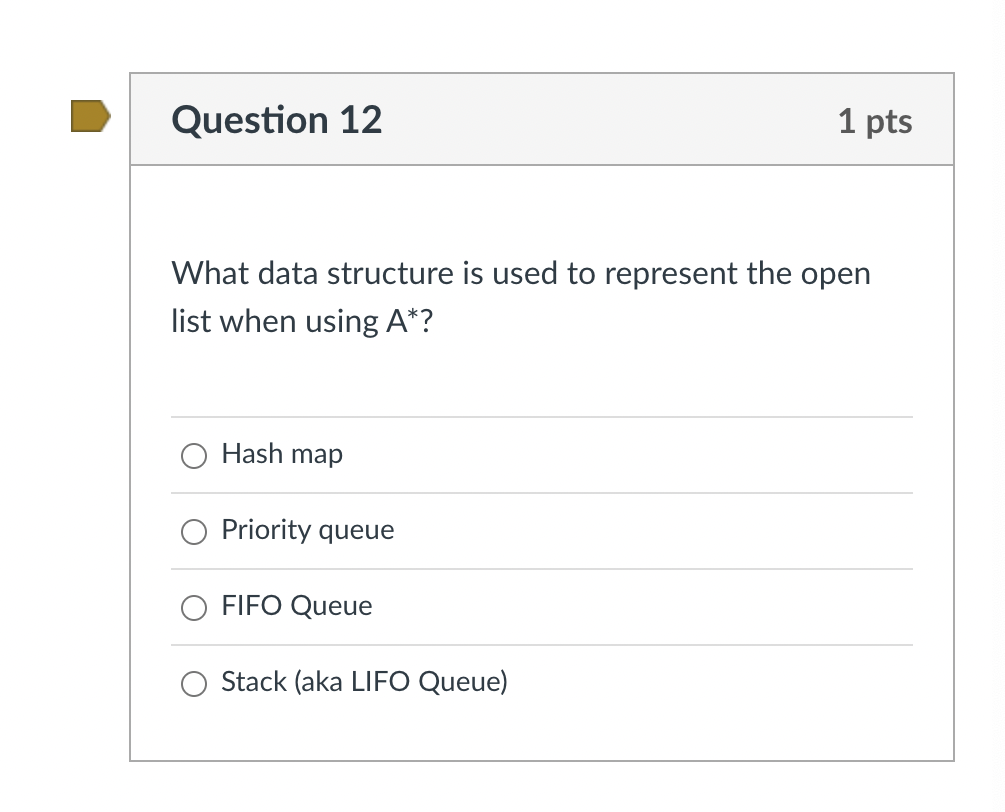Select the Hash map radio button
The image size is (1005, 812).
194,455
